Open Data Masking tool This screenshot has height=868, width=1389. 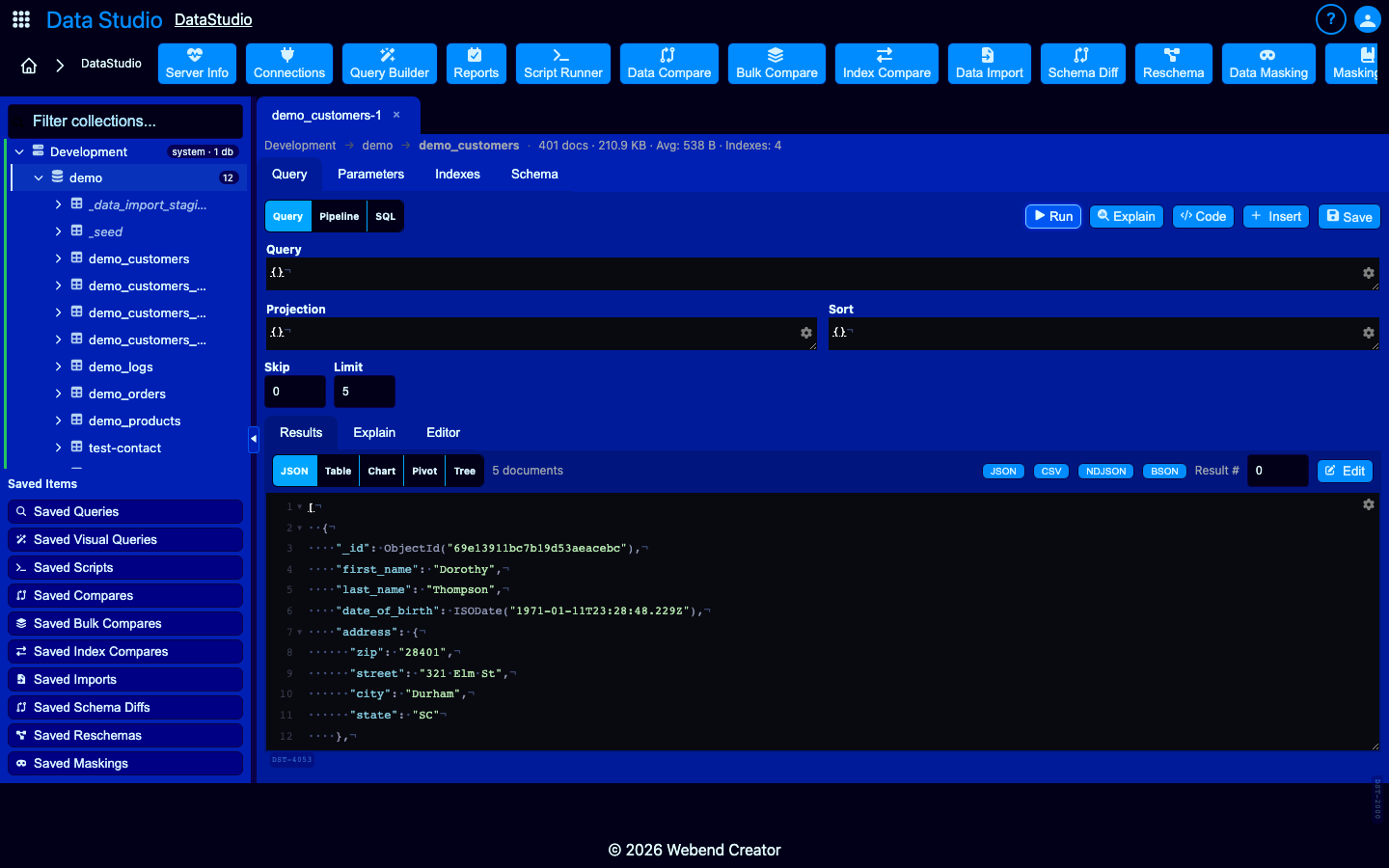pyautogui.click(x=1268, y=64)
